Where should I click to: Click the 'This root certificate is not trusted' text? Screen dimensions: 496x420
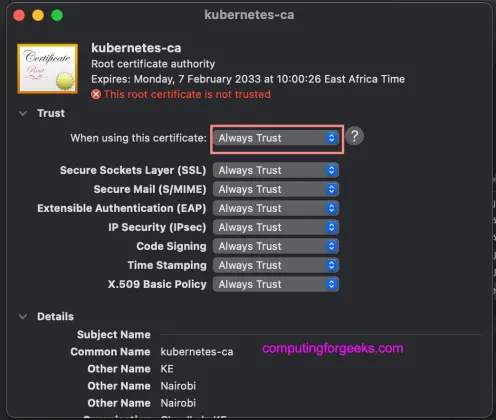[187, 94]
